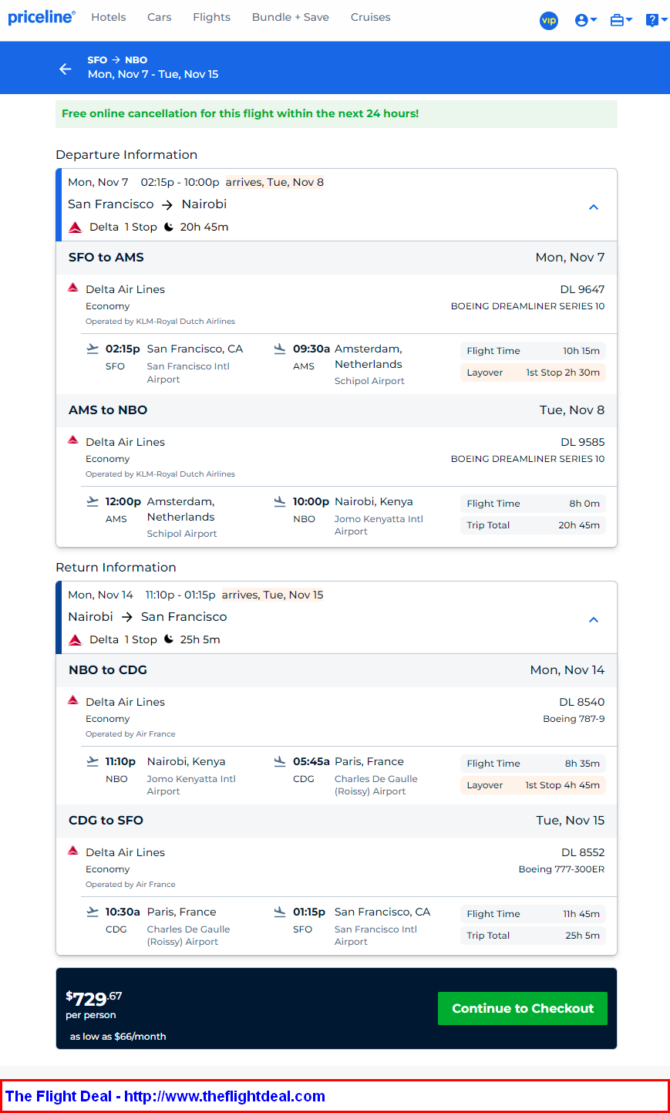Open the help question mark menu

pyautogui.click(x=656, y=21)
